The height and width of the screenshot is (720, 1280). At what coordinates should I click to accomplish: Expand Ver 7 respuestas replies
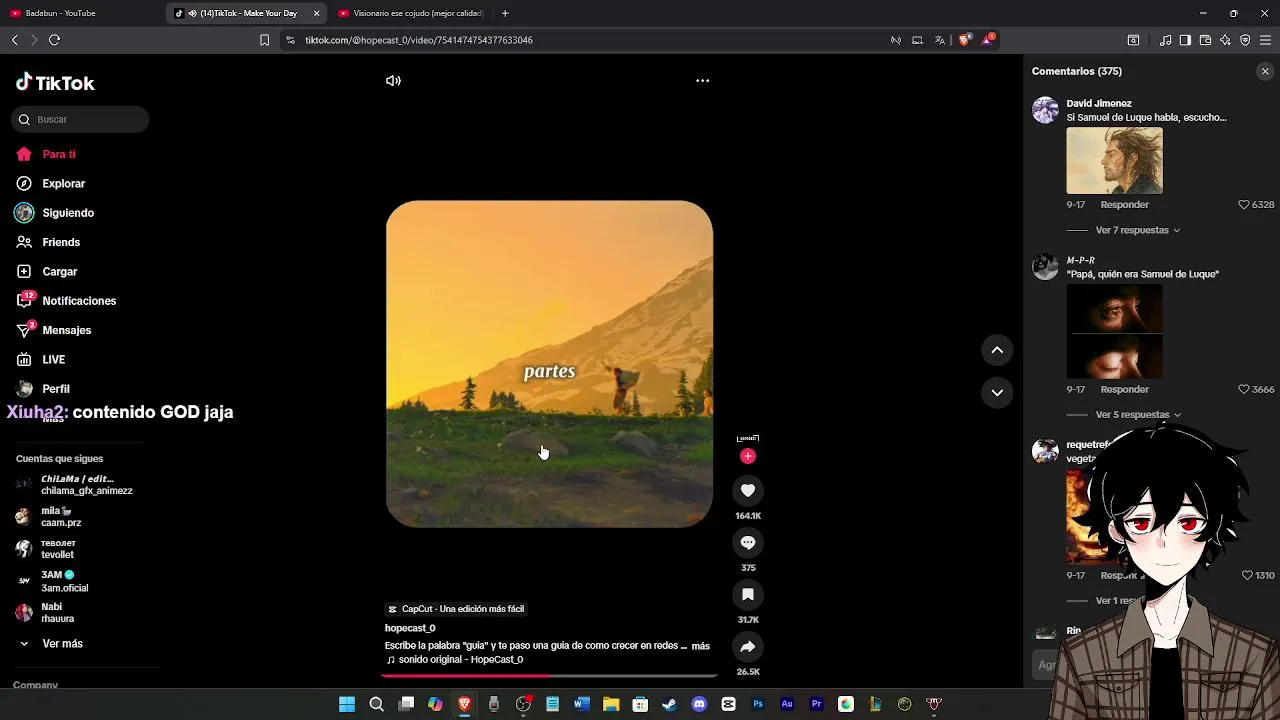click(1138, 230)
